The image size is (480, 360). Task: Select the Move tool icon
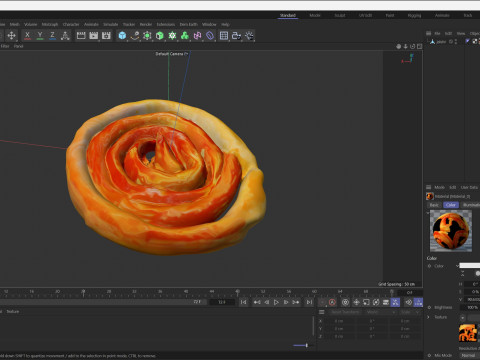pos(11,35)
